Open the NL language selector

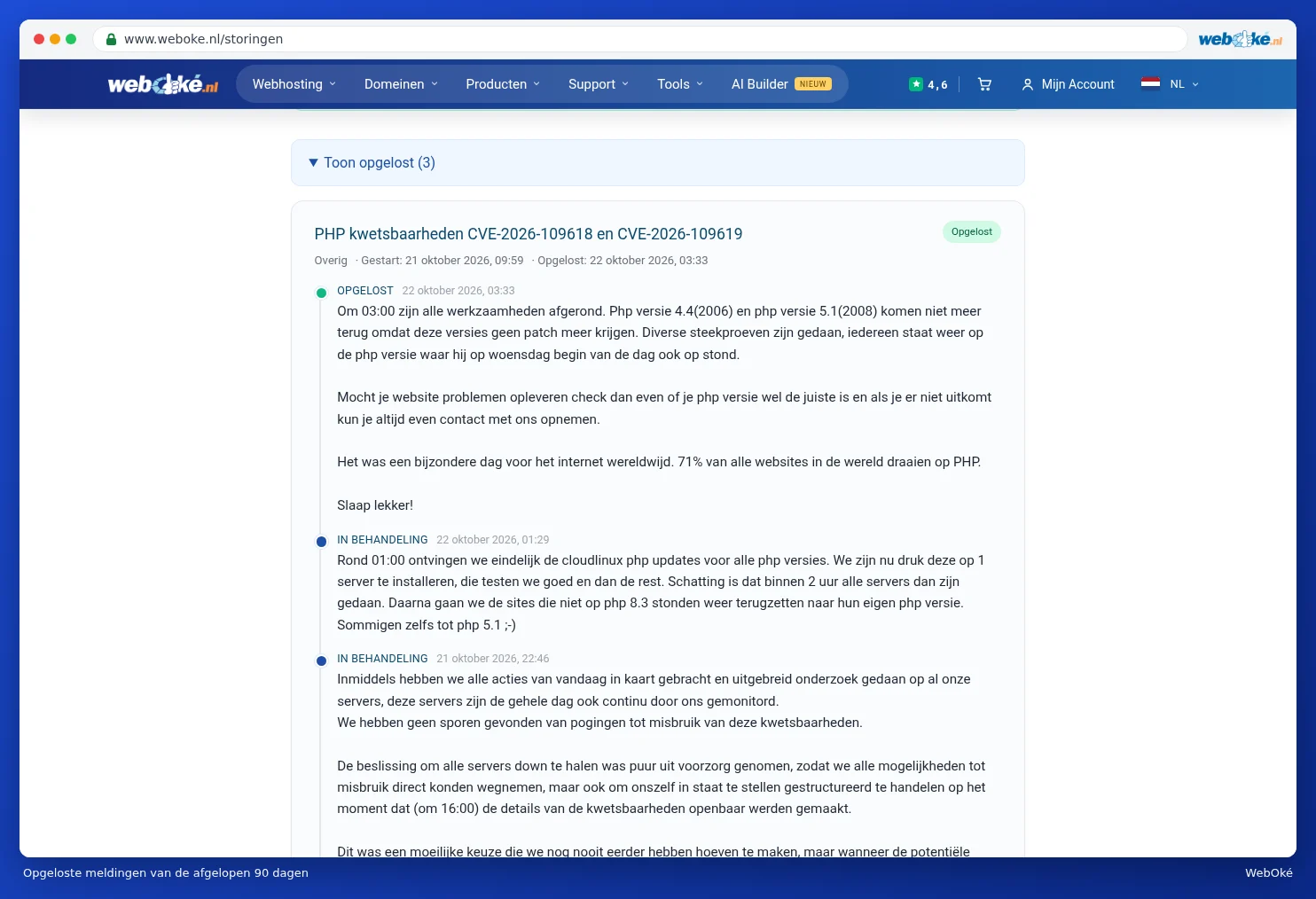1184,84
